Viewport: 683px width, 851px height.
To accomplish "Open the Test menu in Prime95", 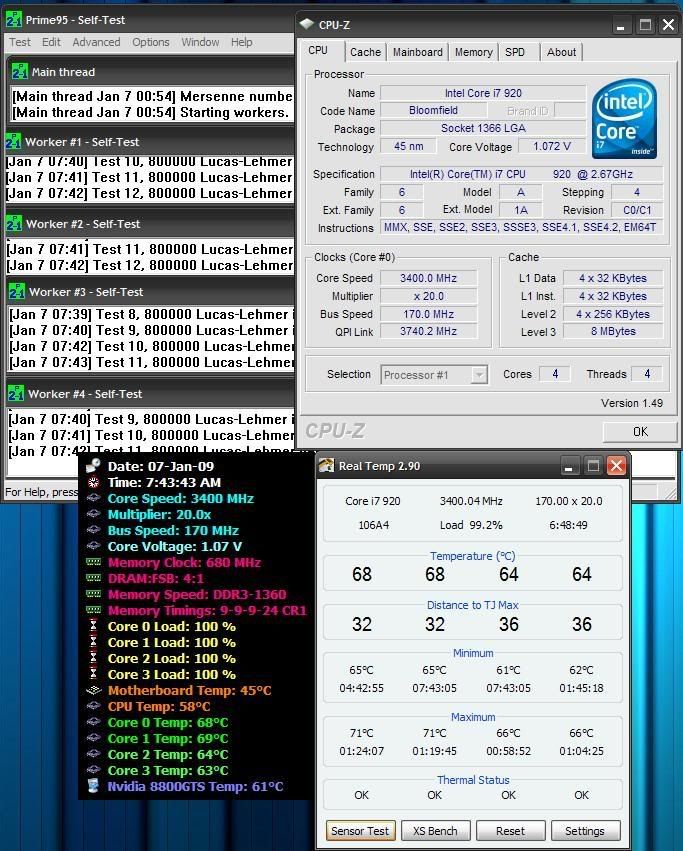I will pos(20,42).
